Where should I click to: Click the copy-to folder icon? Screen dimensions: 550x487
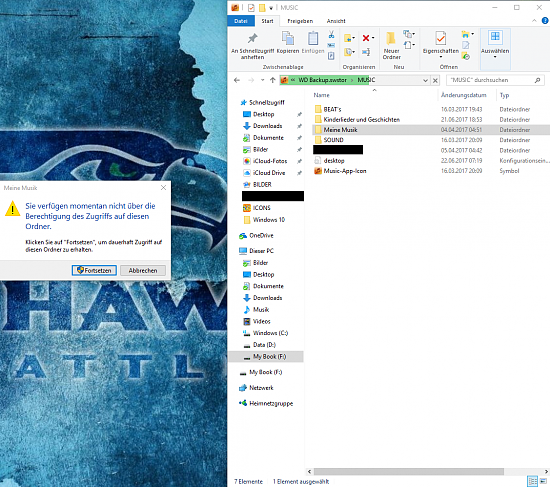pyautogui.click(x=348, y=52)
